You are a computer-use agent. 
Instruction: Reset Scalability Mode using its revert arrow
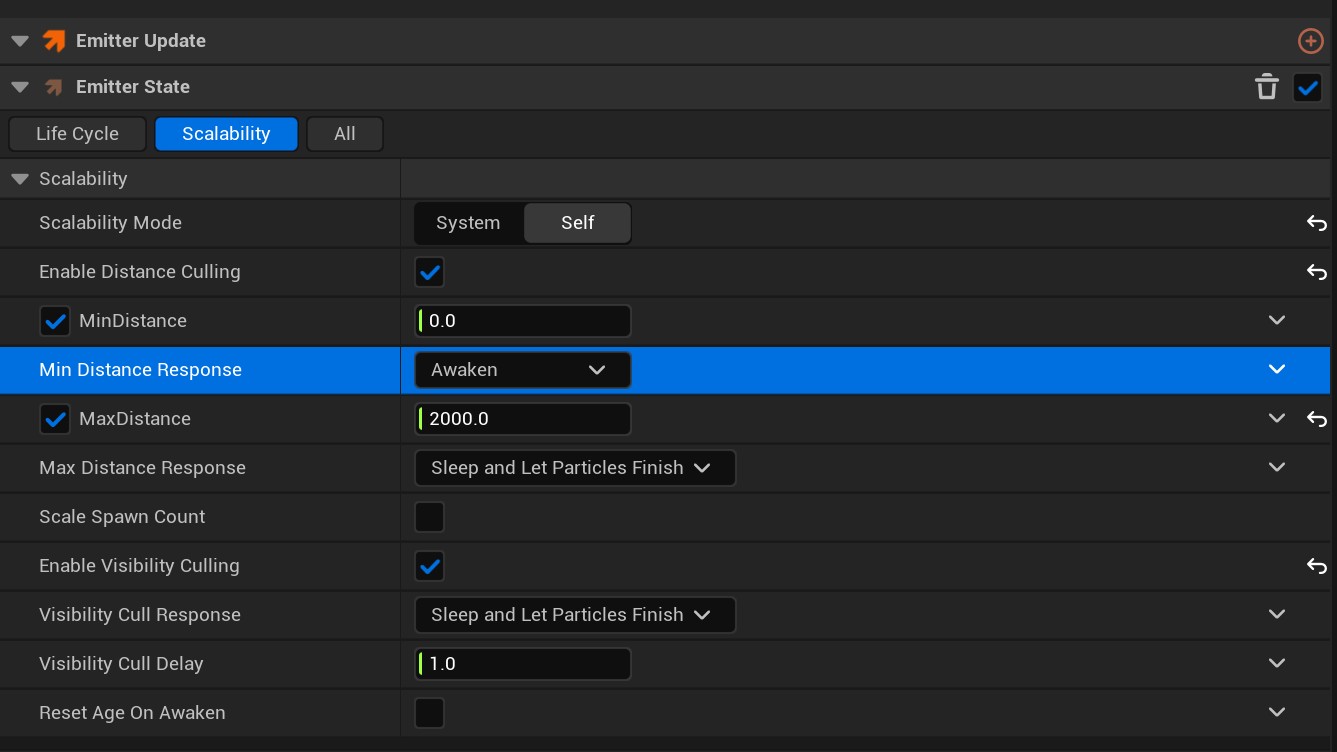coord(1316,223)
